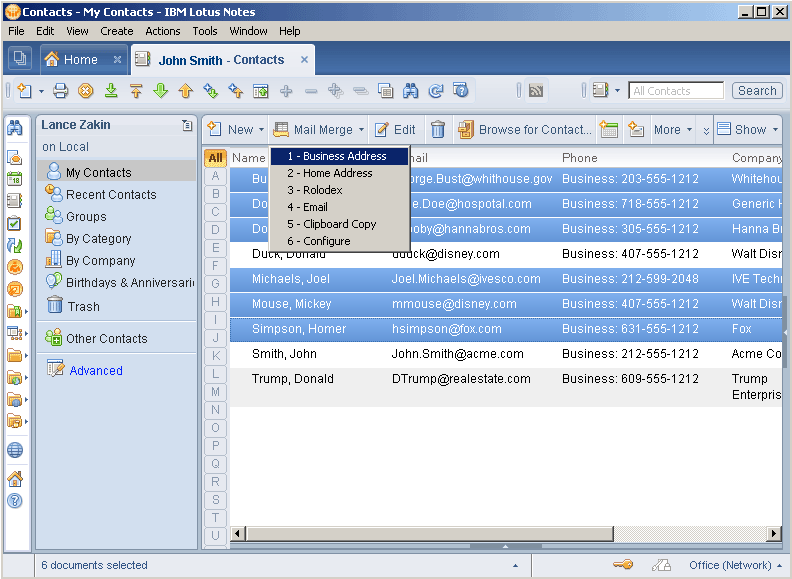Click the calendar icon in the left sidebar

tap(15, 179)
